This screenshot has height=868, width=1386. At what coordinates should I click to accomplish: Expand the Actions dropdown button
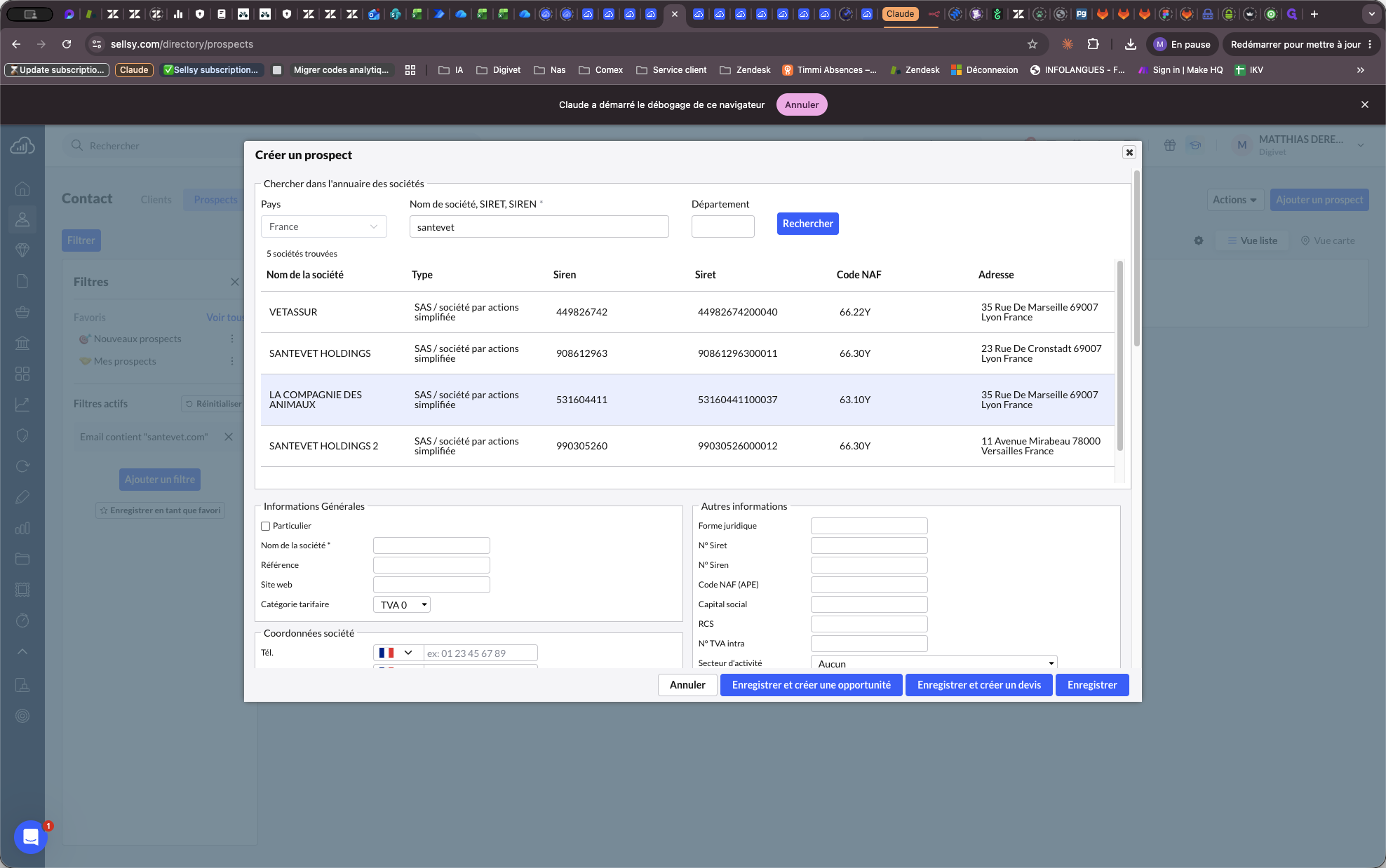(x=1234, y=200)
